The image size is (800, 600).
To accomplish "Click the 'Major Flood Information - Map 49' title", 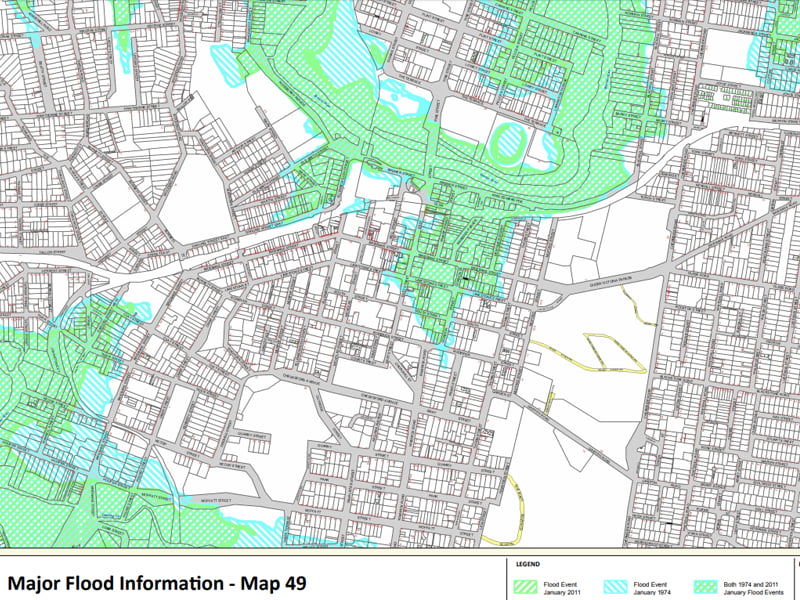I will (x=157, y=582).
